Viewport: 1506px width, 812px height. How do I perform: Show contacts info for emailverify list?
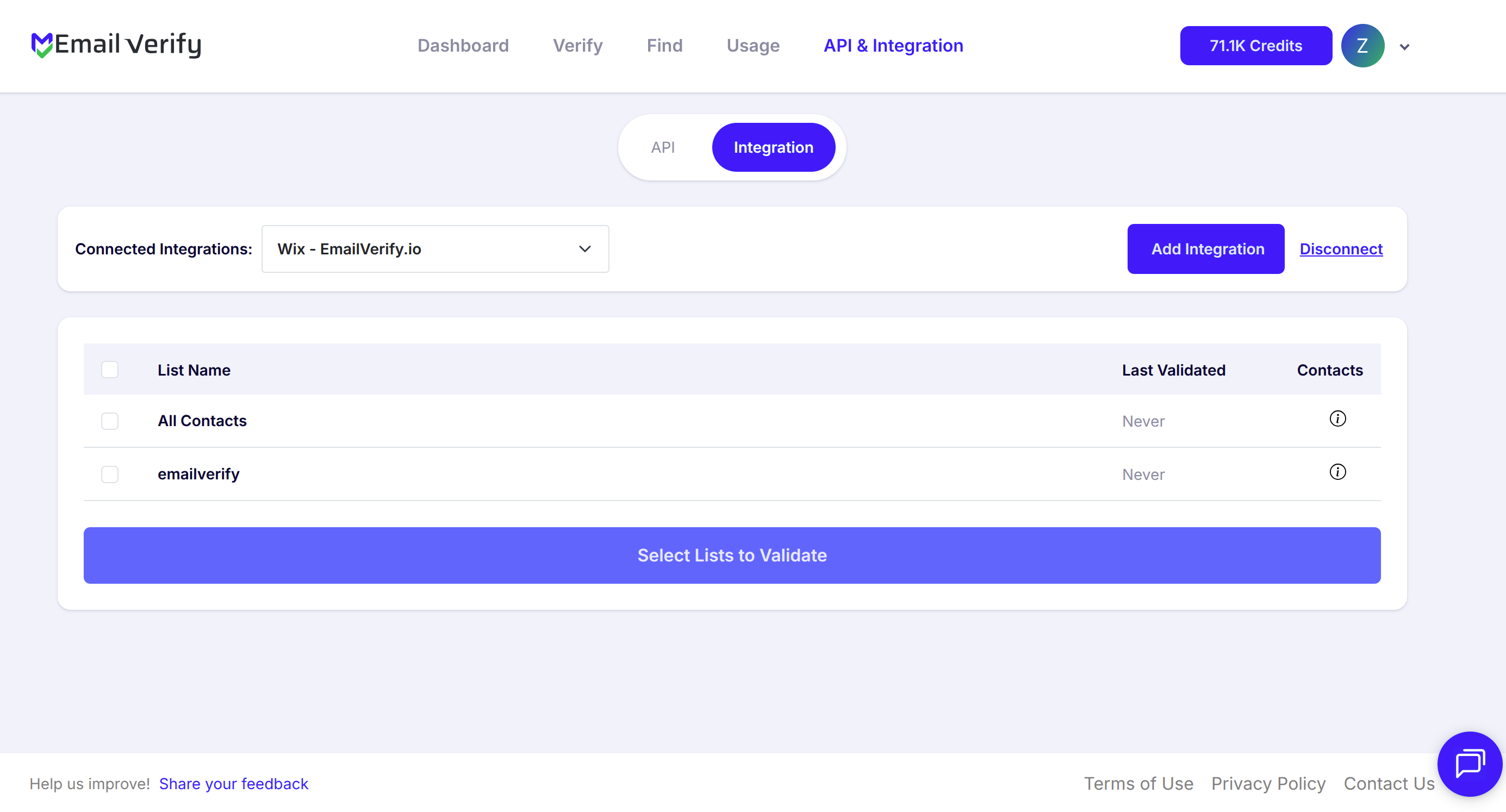click(x=1337, y=472)
